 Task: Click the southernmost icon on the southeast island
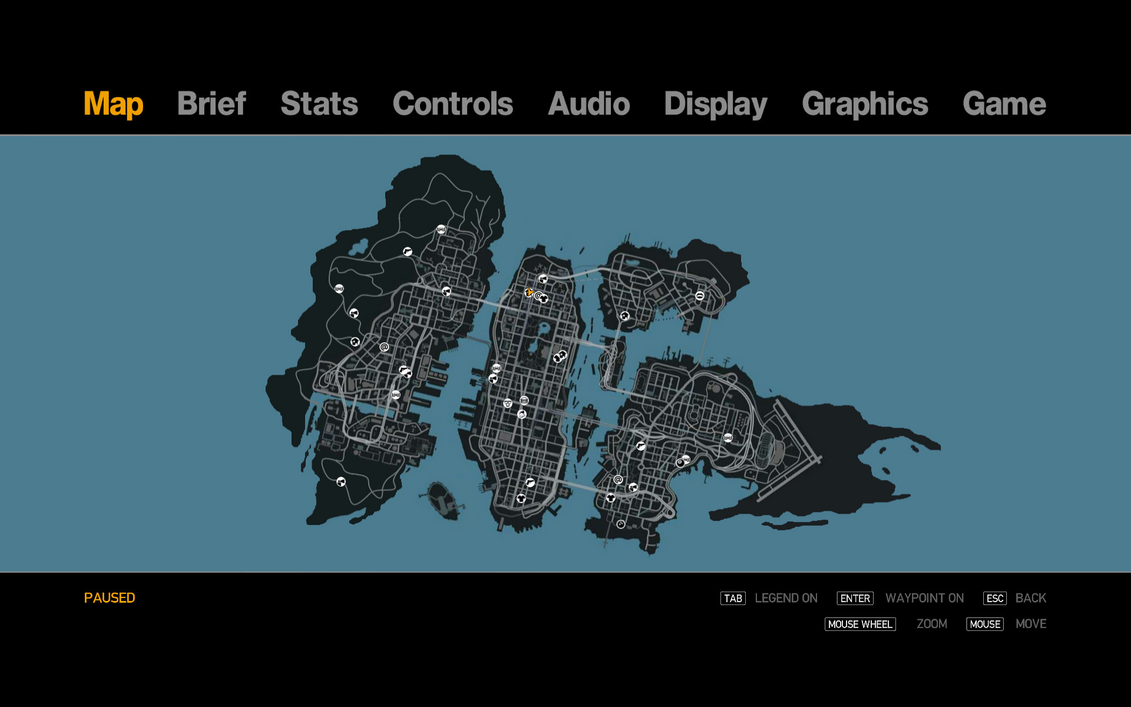pyautogui.click(x=621, y=524)
